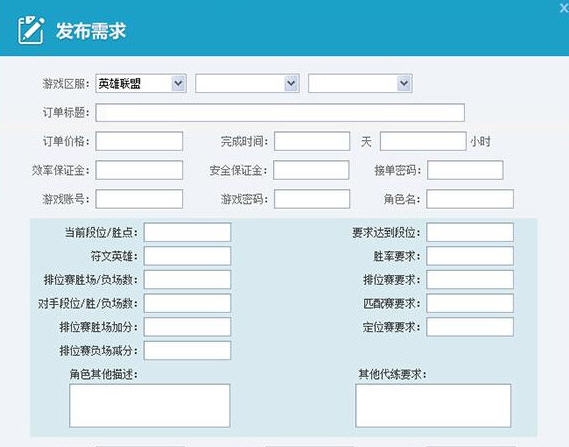Click the 订单价格 input field
Image resolution: width=569 pixels, height=447 pixels.
pos(139,141)
